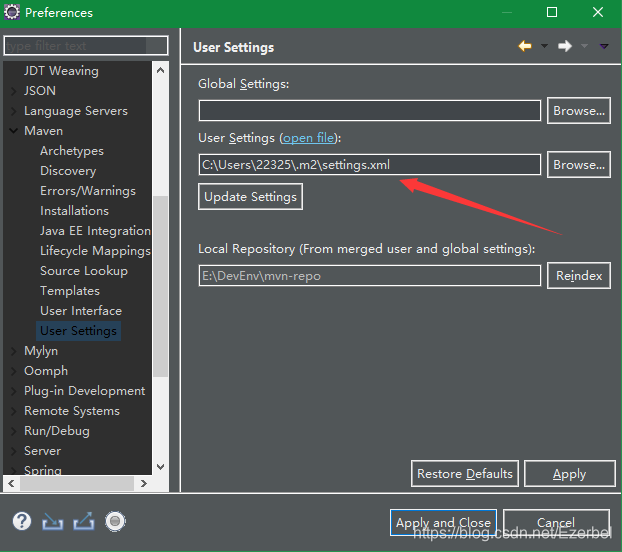Select the Mylyn tree item
This screenshot has width=622, height=552.
click(41, 351)
